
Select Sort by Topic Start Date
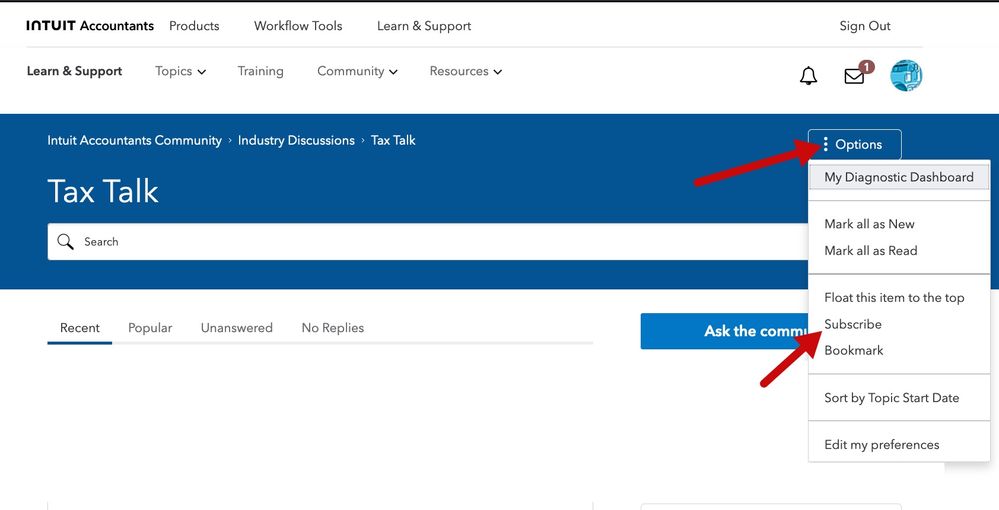tap(892, 398)
